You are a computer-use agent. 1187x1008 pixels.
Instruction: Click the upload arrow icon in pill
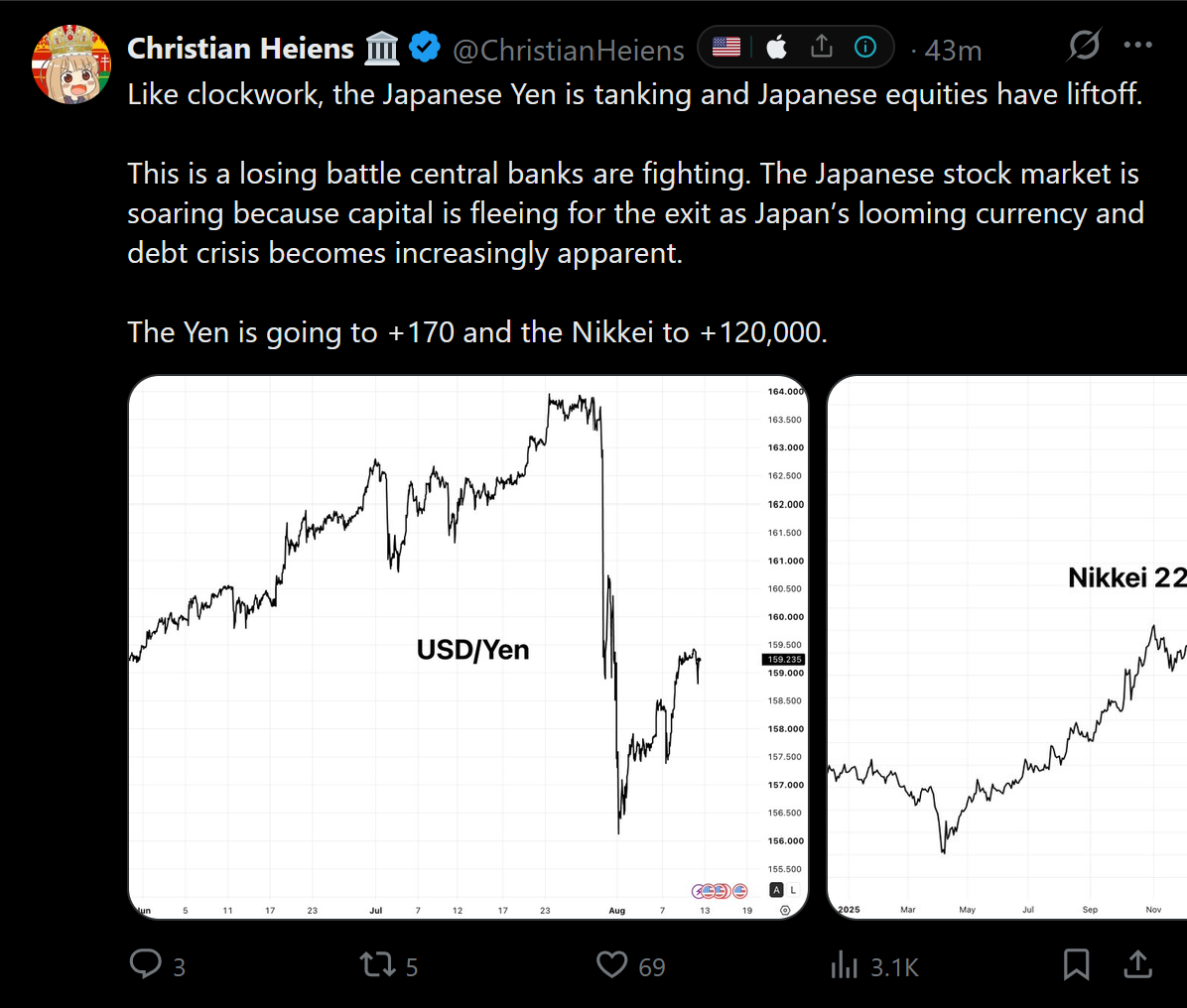pyautogui.click(x=822, y=47)
